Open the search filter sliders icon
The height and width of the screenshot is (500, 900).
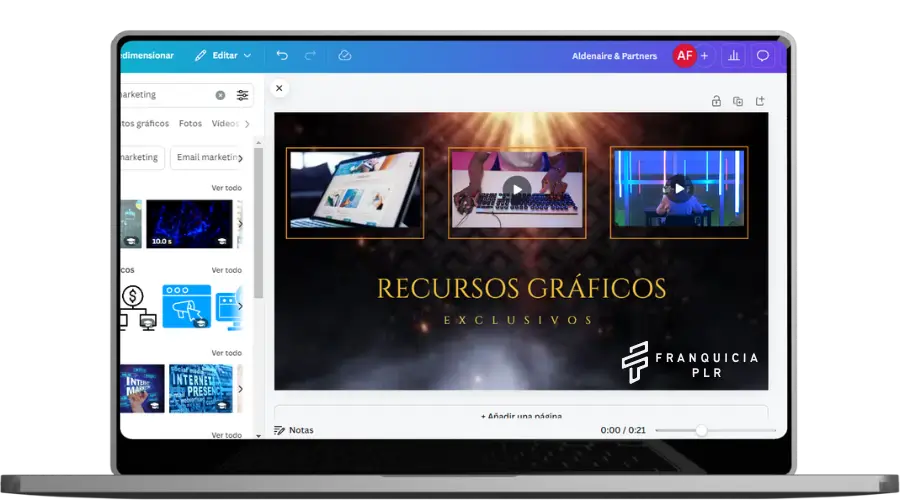pyautogui.click(x=242, y=95)
